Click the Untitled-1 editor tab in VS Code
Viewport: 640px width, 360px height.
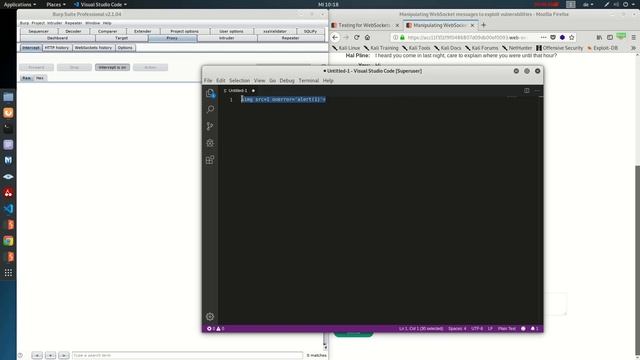[x=238, y=91]
